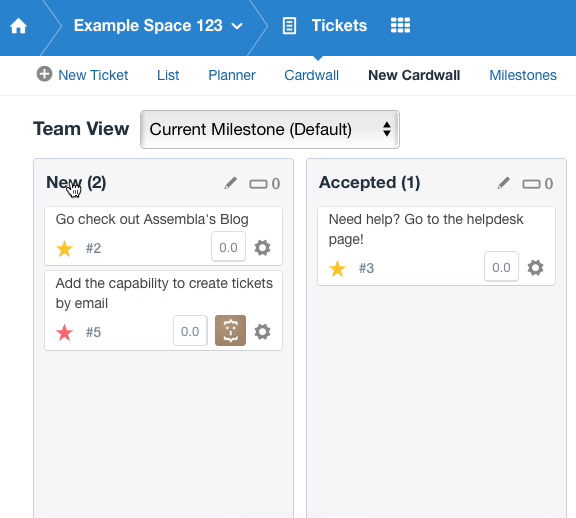Toggle the yellow star on ticket #3
576x518 pixels.
pyautogui.click(x=338, y=269)
